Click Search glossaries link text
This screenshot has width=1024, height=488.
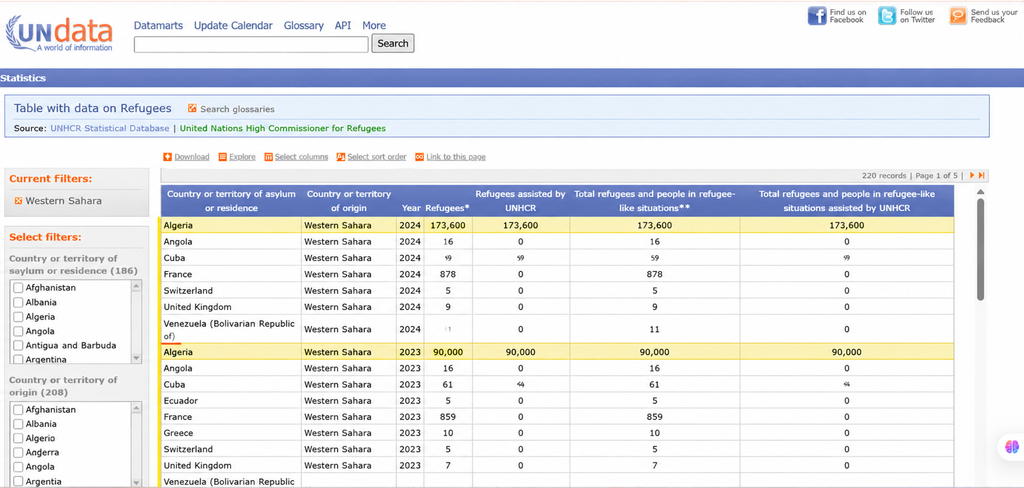(x=237, y=109)
